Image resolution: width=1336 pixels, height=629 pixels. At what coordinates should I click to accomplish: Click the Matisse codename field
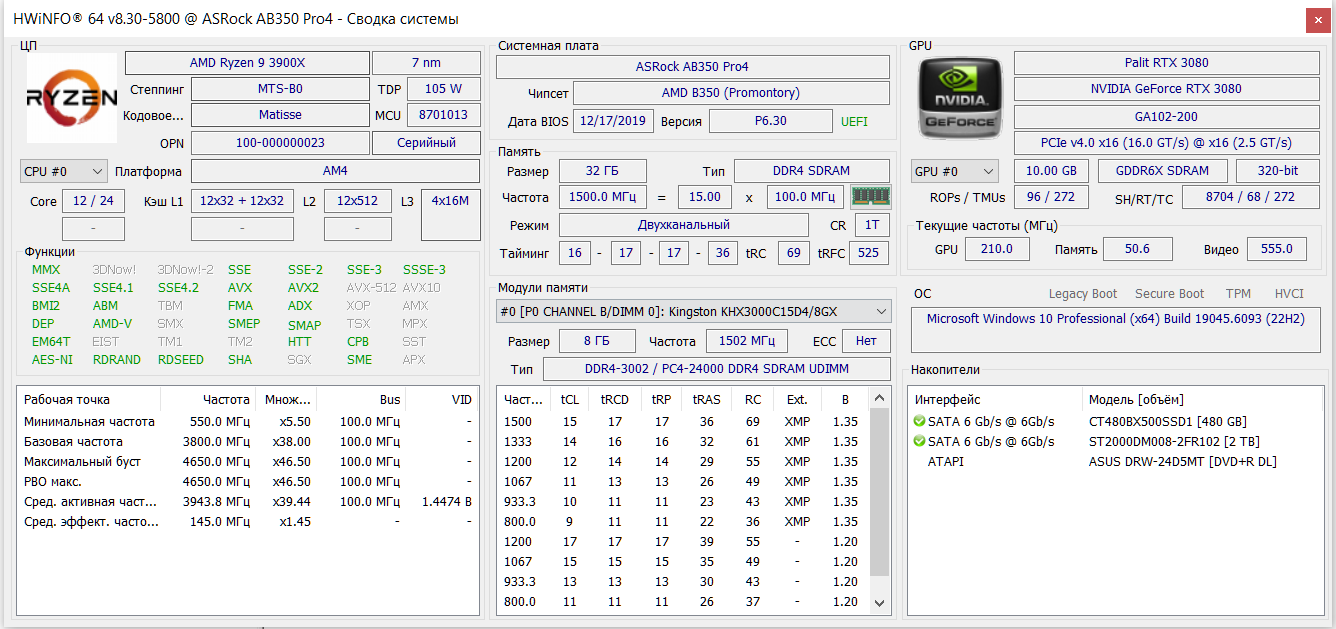(x=280, y=115)
